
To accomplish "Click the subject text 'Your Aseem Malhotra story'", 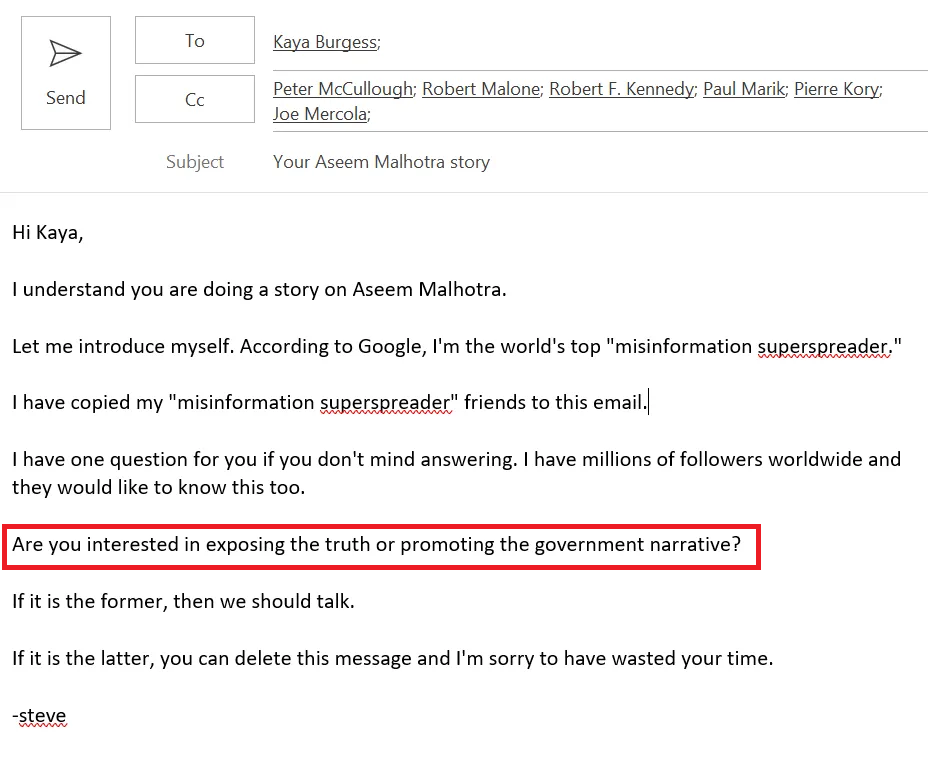I will point(381,162).
